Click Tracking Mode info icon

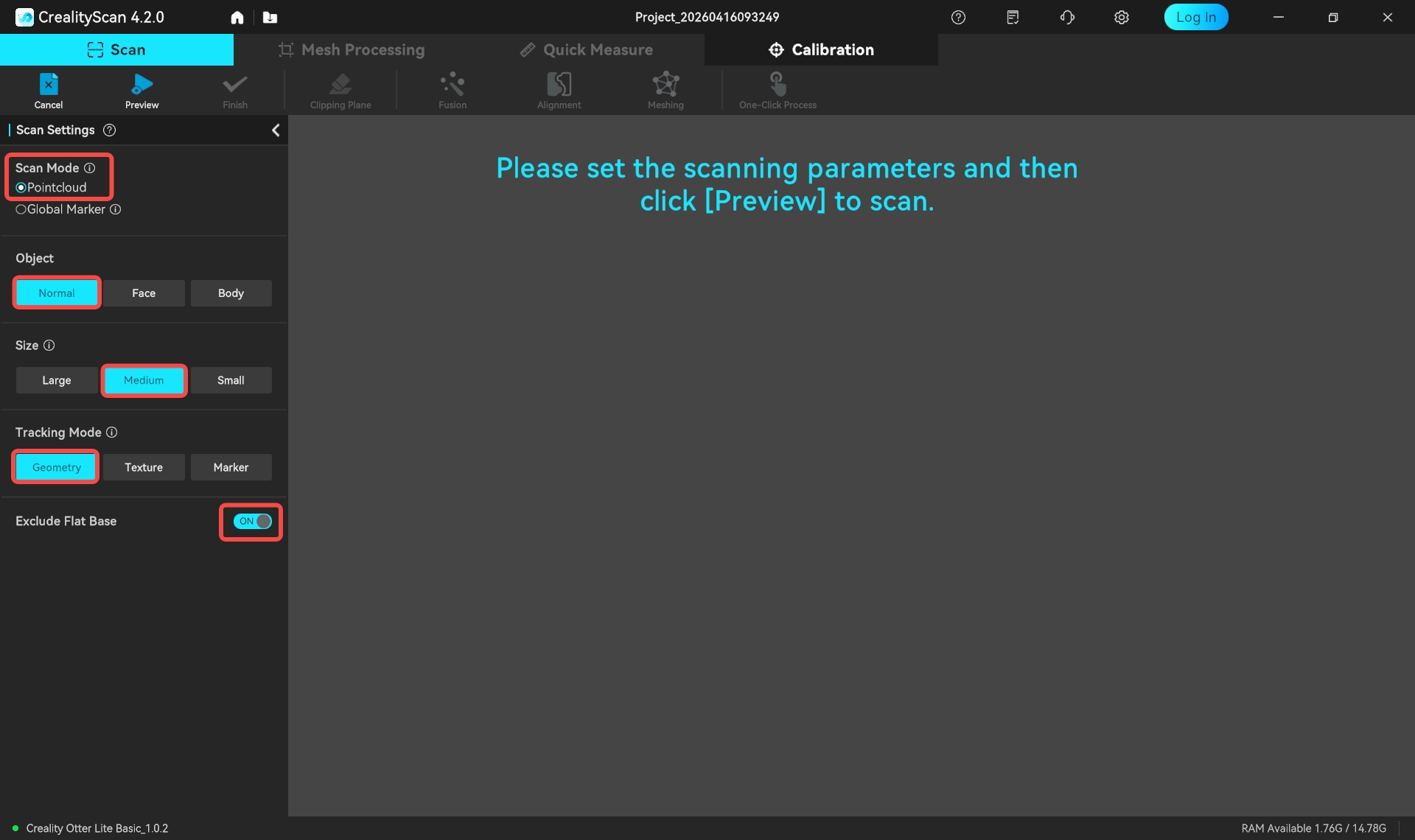coord(111,433)
